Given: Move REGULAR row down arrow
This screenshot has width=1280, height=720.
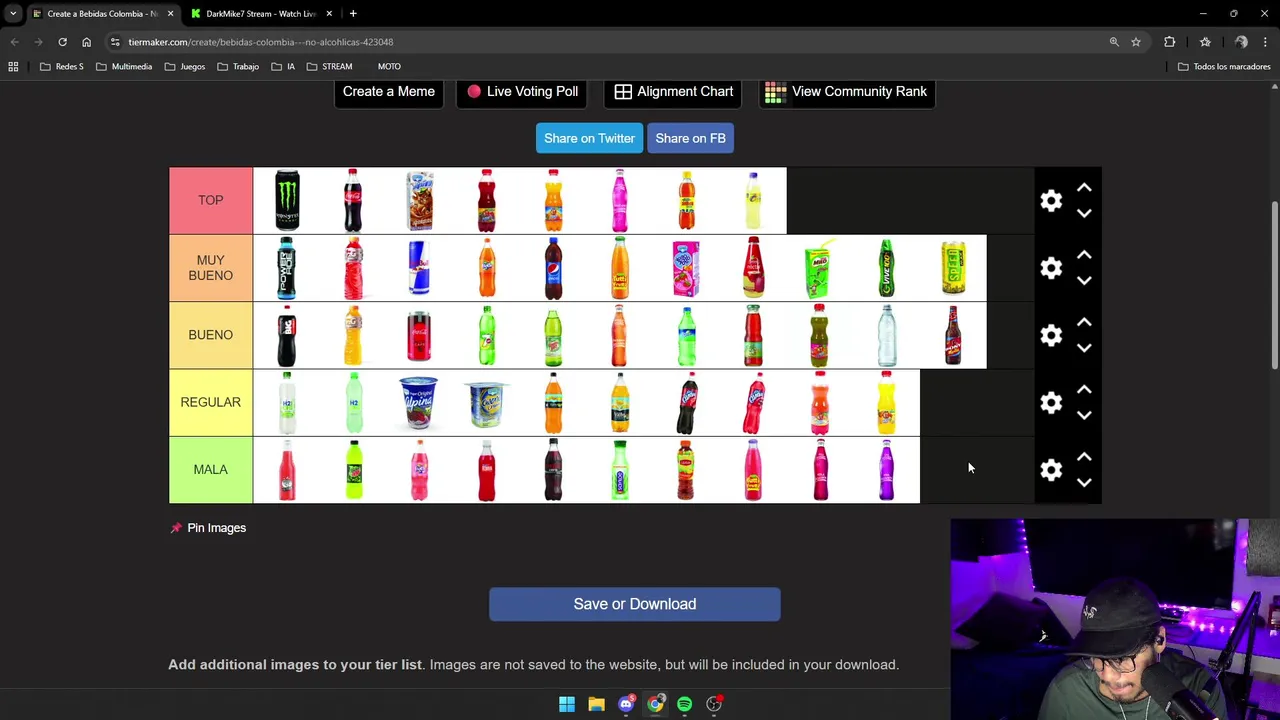Looking at the screenshot, I should pyautogui.click(x=1084, y=415).
